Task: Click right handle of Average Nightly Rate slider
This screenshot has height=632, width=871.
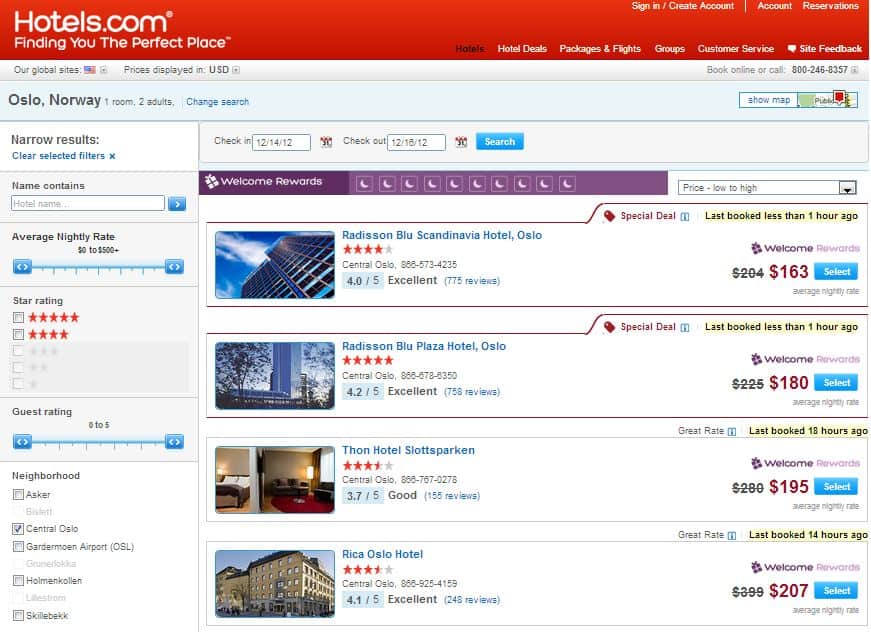Action: tap(174, 267)
